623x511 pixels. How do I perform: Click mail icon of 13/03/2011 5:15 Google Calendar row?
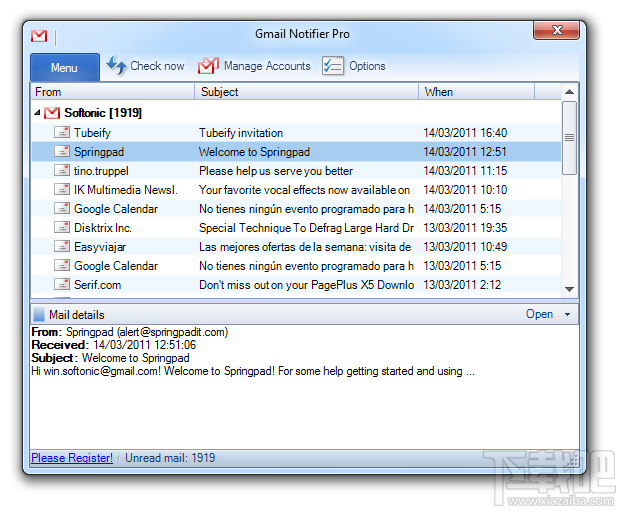62,265
